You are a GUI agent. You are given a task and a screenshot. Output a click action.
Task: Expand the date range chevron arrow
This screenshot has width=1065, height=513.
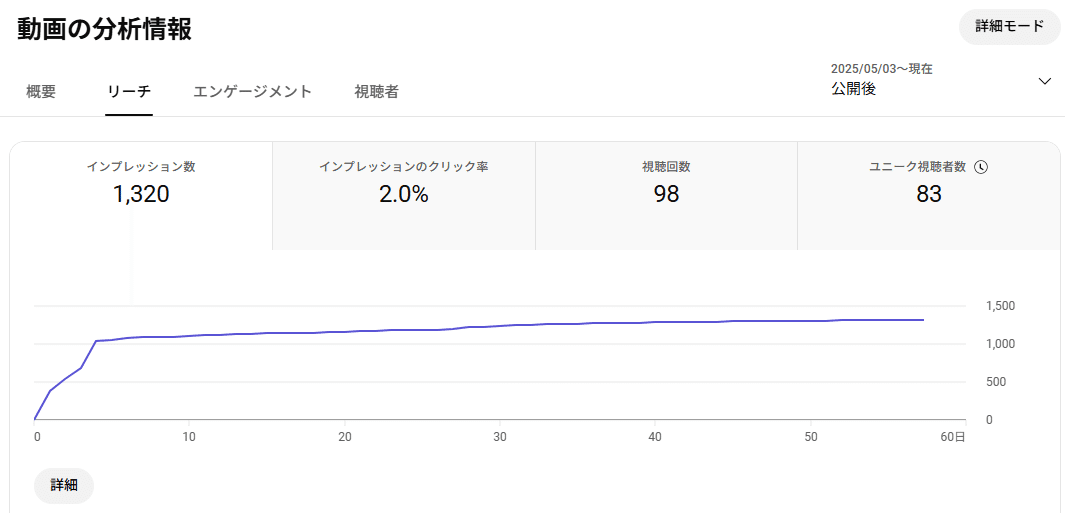click(x=1045, y=81)
